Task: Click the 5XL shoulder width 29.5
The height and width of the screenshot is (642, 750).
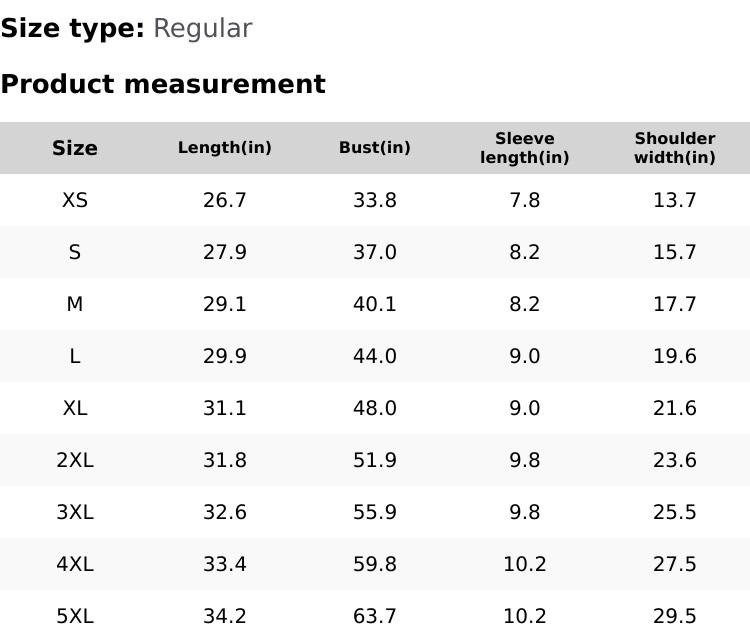Action: click(x=675, y=616)
